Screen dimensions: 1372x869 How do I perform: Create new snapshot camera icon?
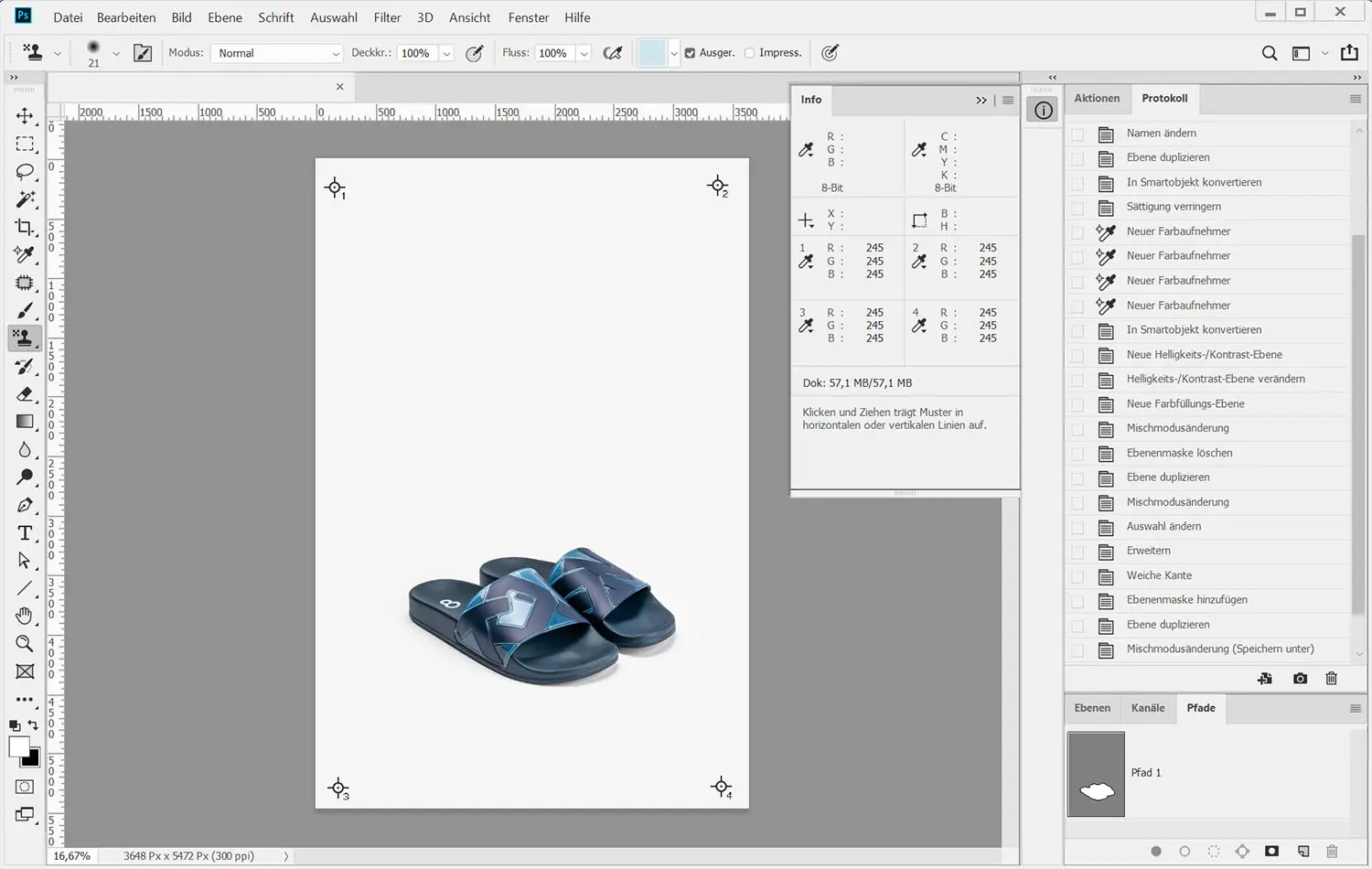point(1300,679)
